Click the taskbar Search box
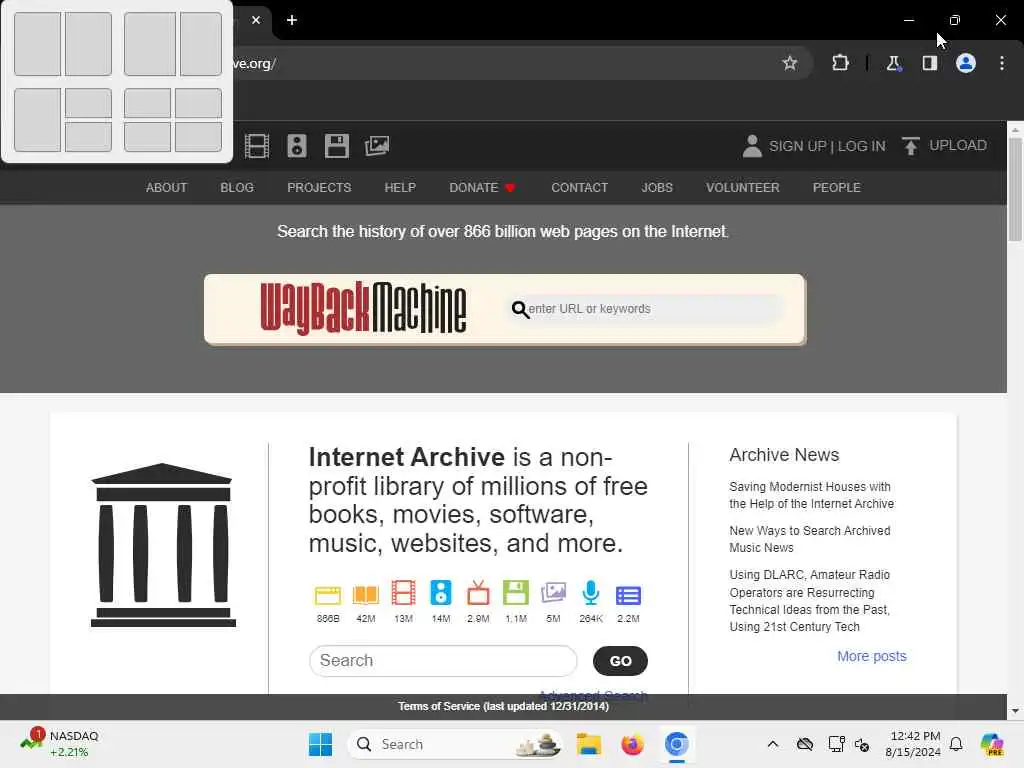 tap(455, 744)
